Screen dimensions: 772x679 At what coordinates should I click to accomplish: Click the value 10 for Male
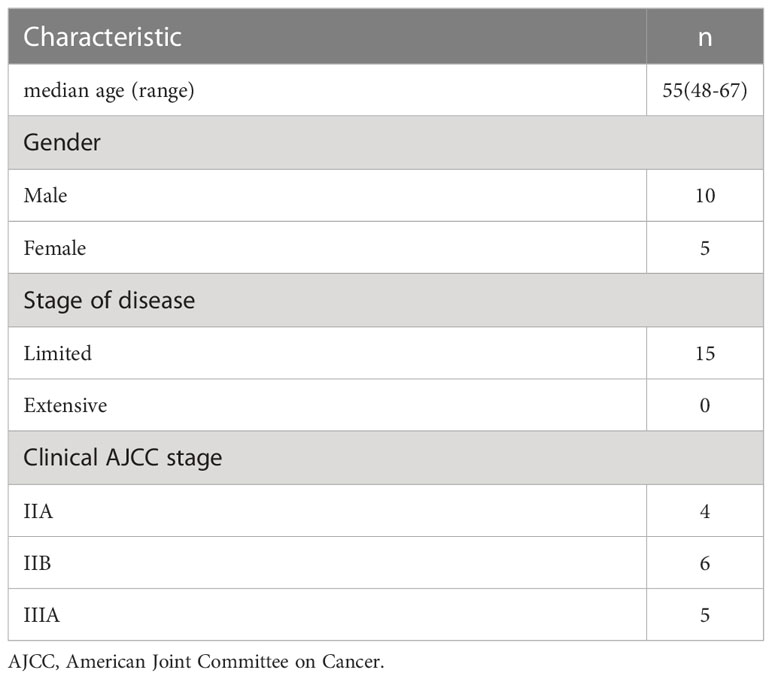pos(705,196)
